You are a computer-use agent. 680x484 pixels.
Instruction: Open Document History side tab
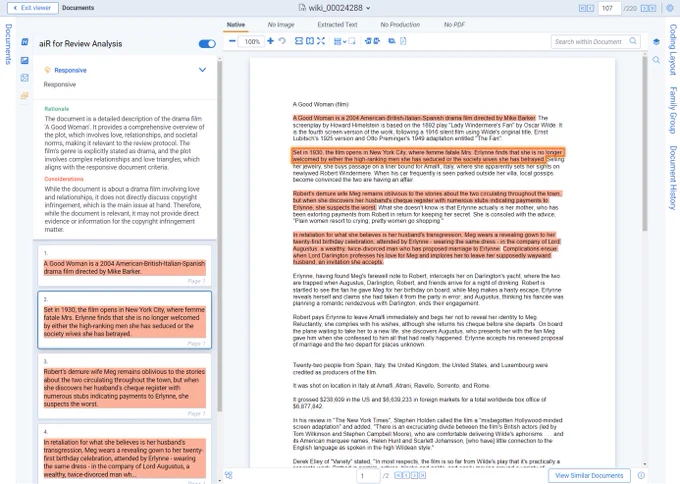coord(673,178)
